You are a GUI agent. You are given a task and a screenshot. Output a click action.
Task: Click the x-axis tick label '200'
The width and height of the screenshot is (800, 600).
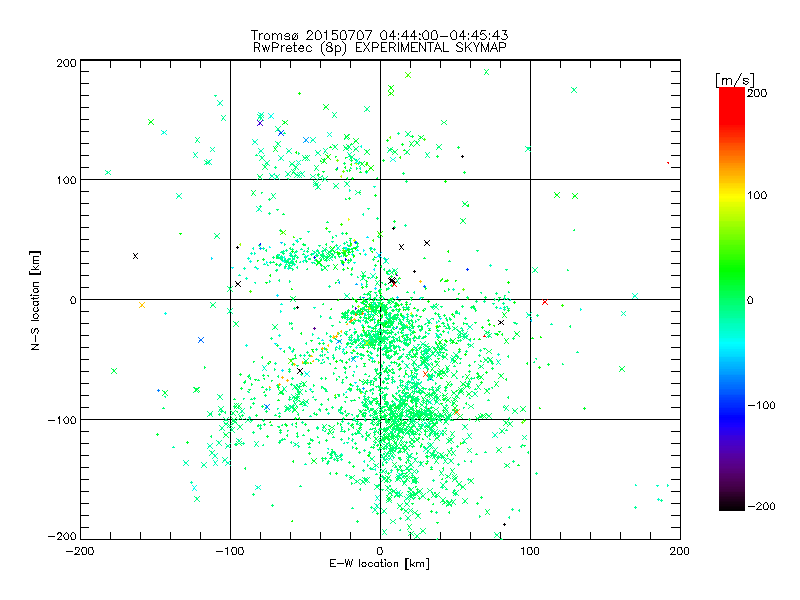pos(680,552)
